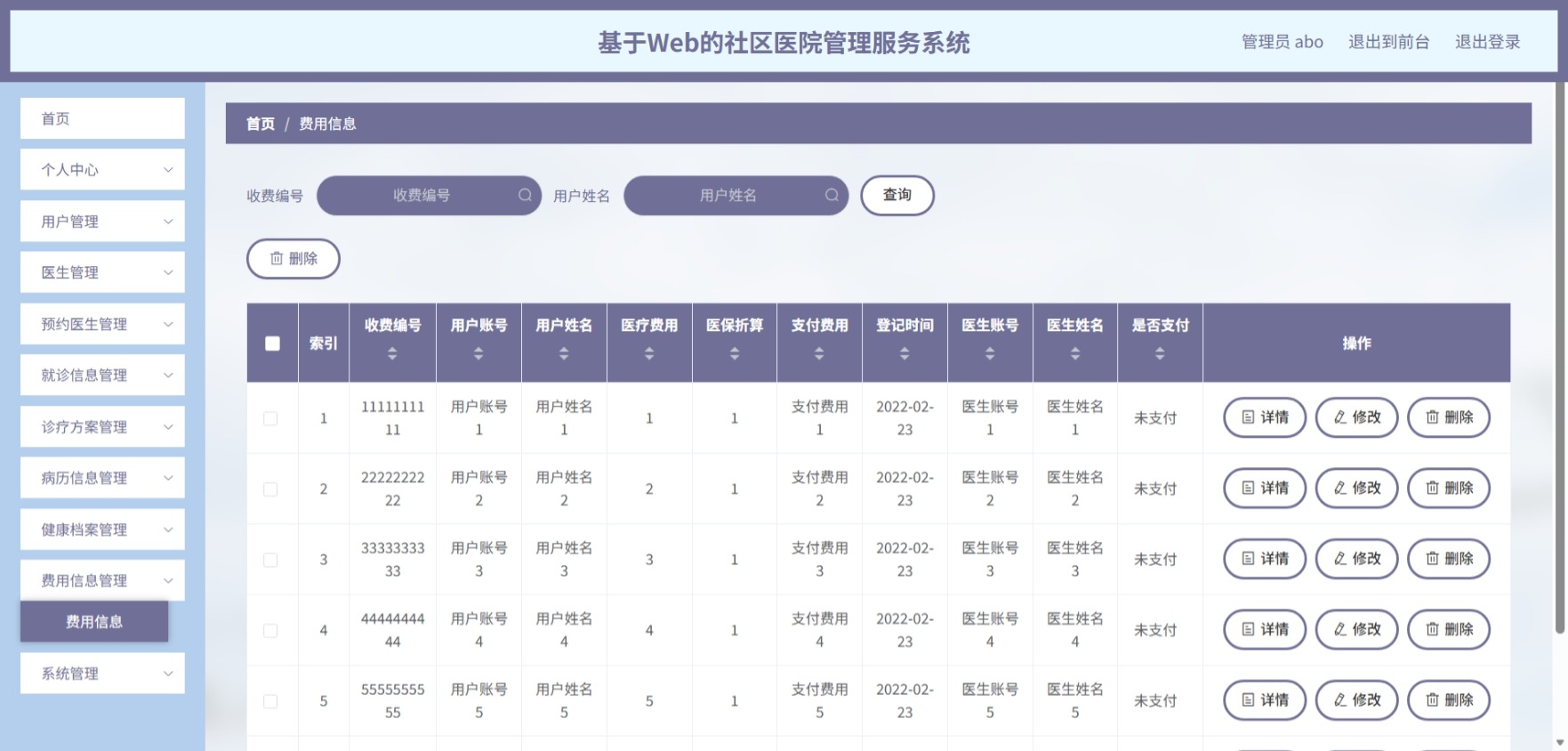
Task: Expand the 用户管理 sidebar menu
Action: coord(102,221)
